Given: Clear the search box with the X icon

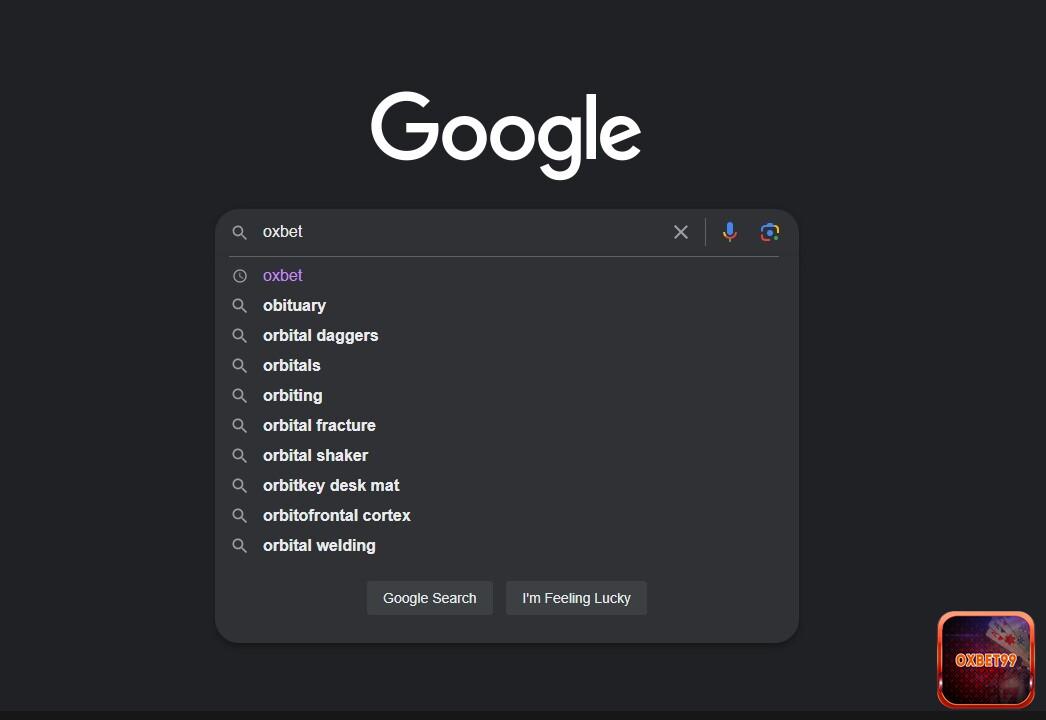Looking at the screenshot, I should tap(681, 231).
